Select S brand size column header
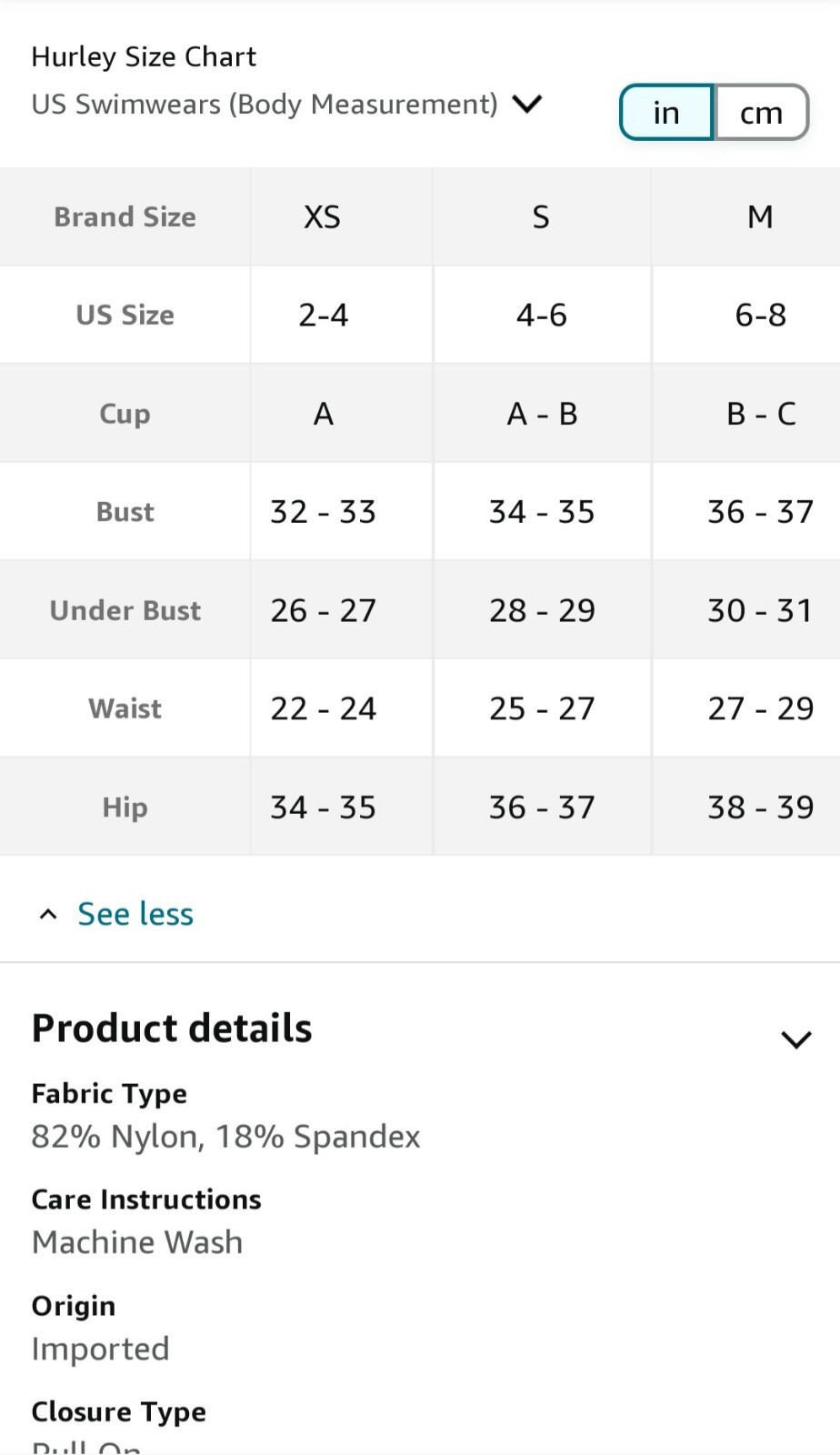The height and width of the screenshot is (1455, 840). coord(541,217)
